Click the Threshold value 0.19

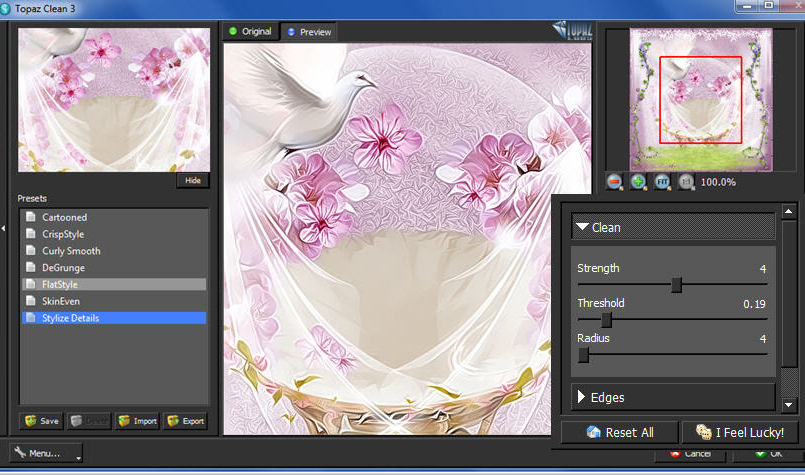coord(754,304)
